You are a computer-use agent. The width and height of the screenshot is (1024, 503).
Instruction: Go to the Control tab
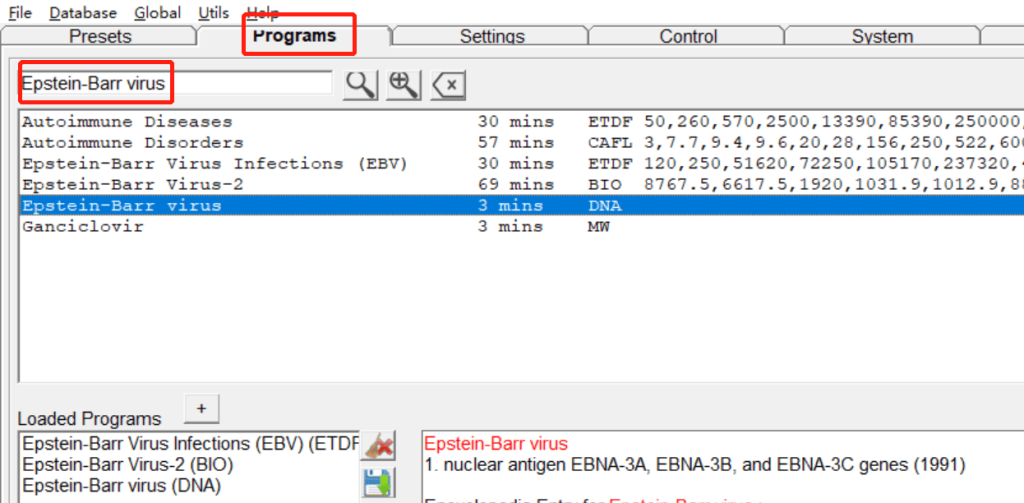coord(688,37)
